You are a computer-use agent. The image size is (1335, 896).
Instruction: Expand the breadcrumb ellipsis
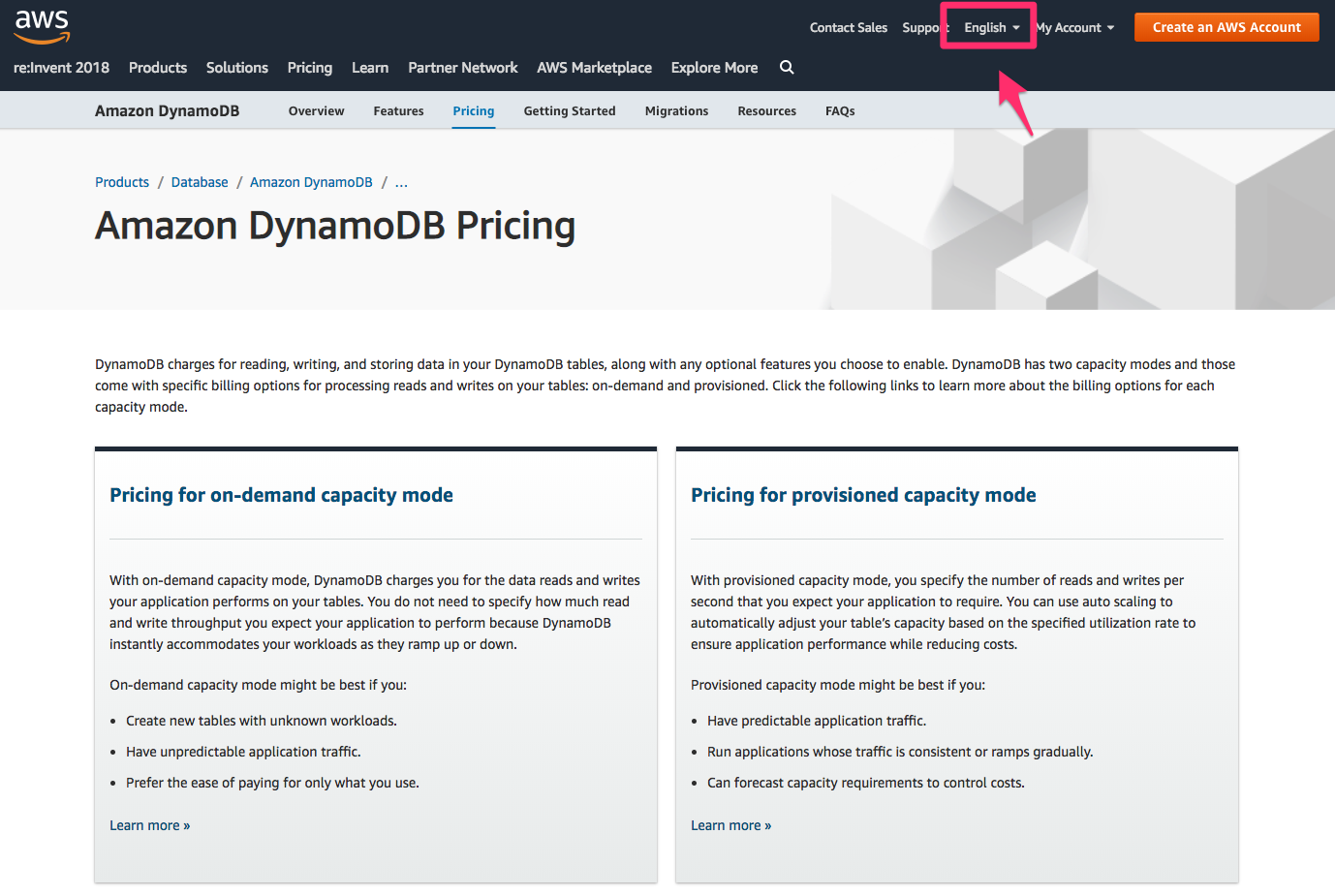point(401,182)
